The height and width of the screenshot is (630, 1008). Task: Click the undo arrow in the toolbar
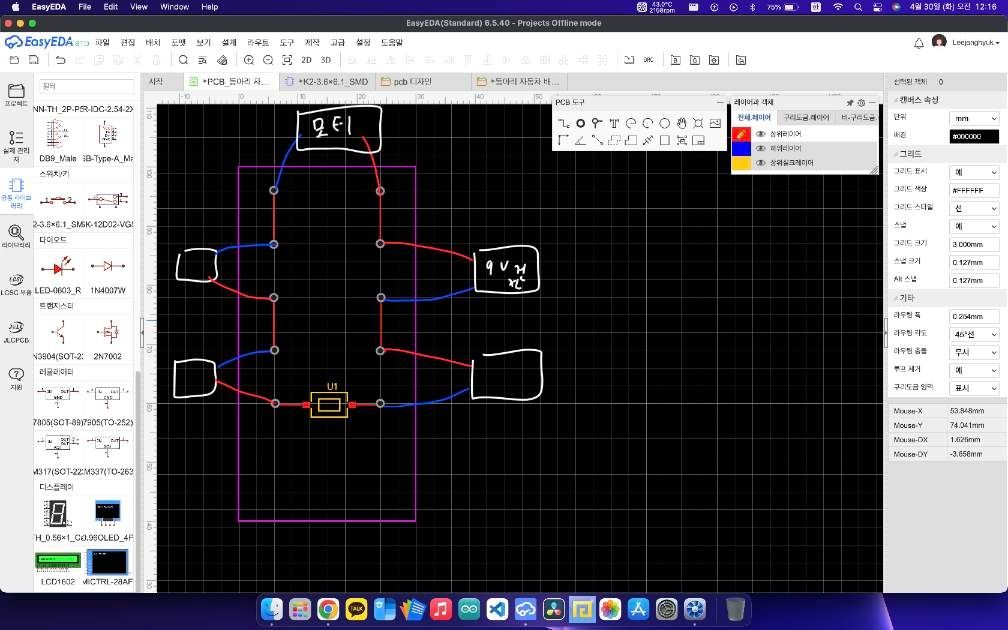[x=61, y=61]
